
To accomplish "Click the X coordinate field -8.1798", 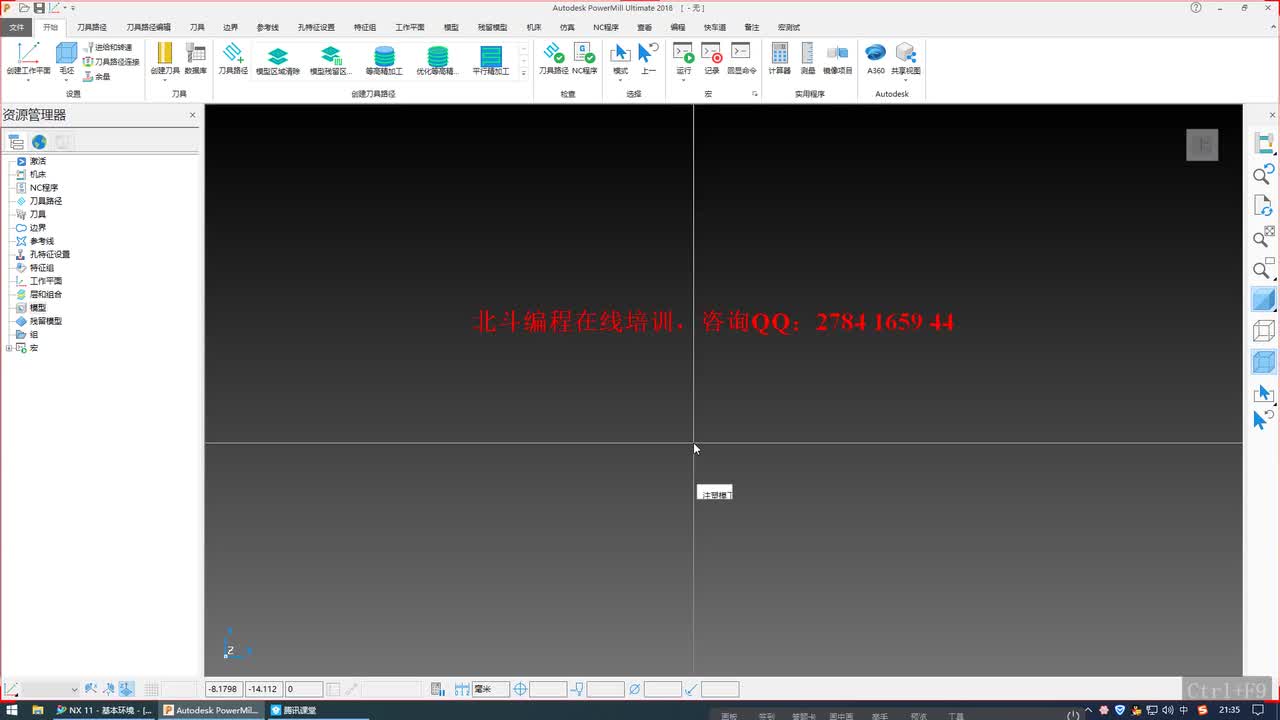I will click(224, 689).
